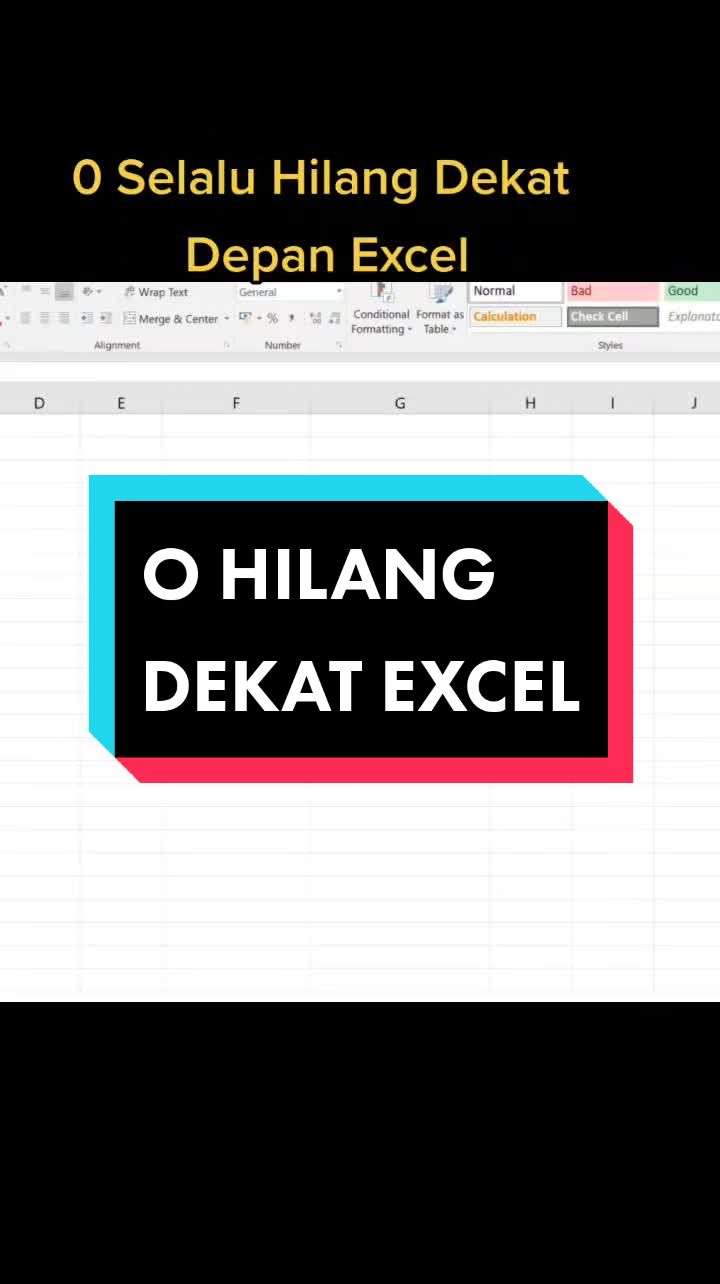
Task: Align text right in the cell
Action: coord(64,319)
